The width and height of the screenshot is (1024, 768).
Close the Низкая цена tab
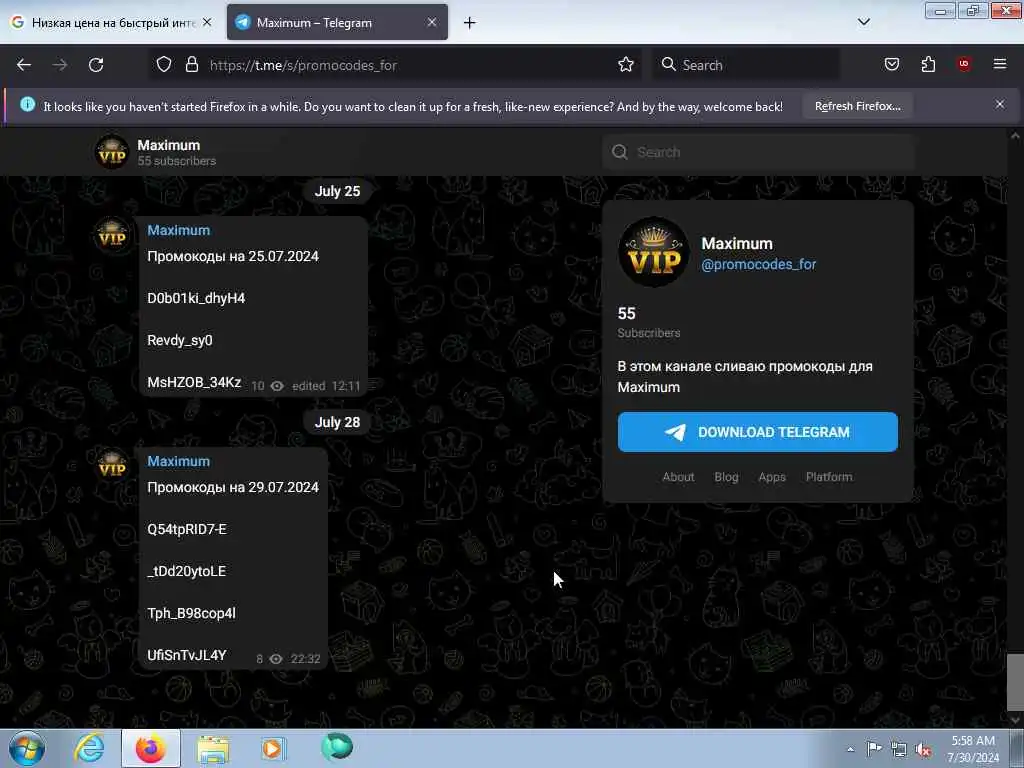pos(207,23)
